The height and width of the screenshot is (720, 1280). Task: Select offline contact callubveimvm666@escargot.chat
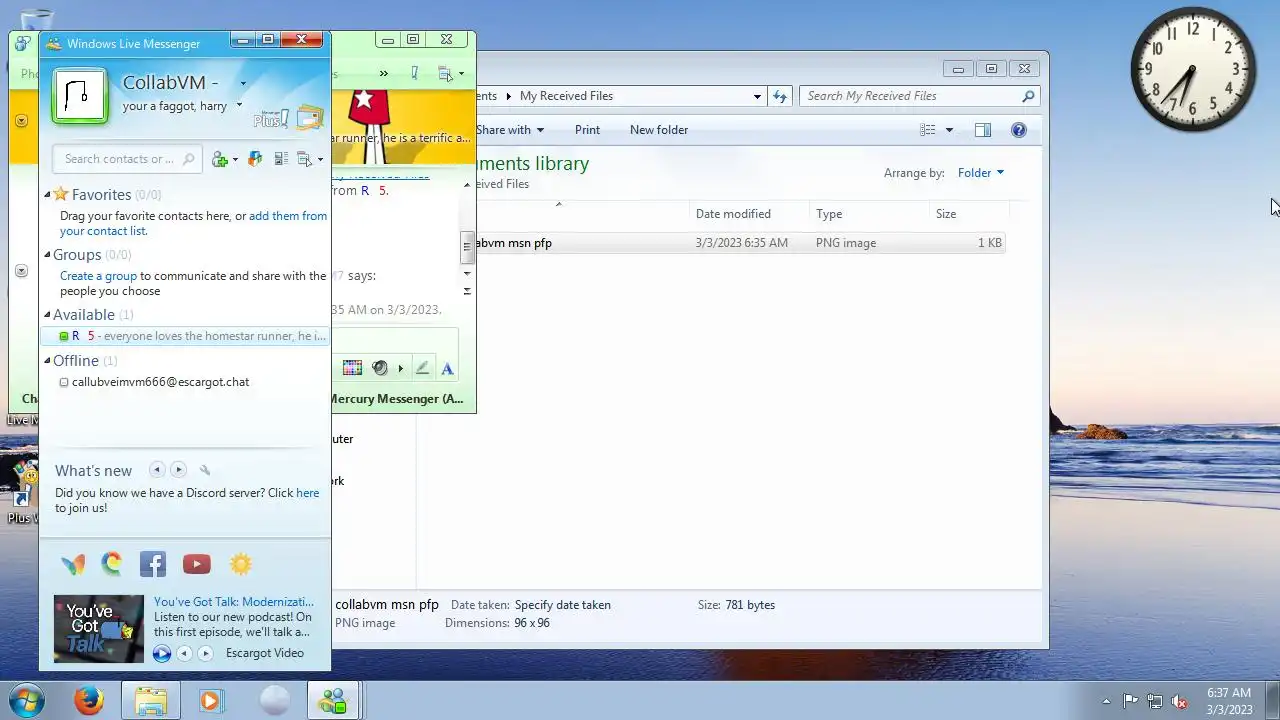pyautogui.click(x=160, y=382)
